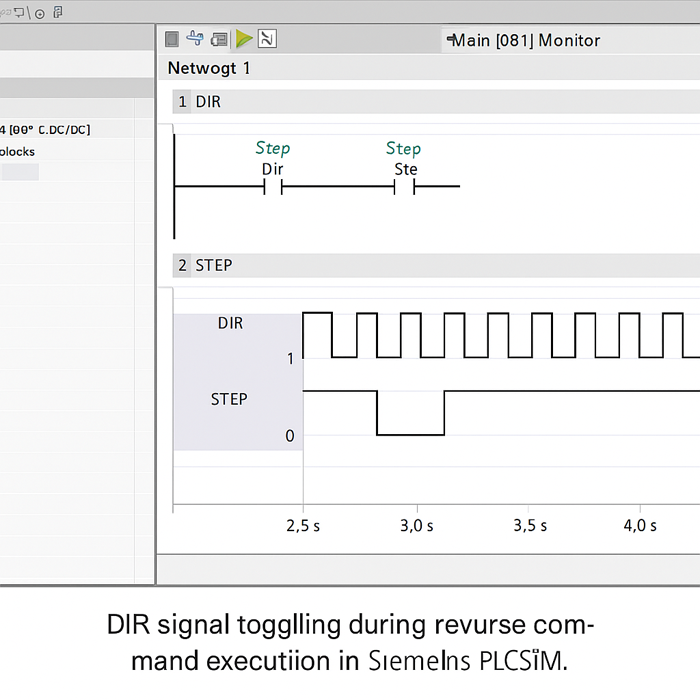Screen dimensions: 700x700
Task: Select the blocks tree item in left panel
Action: 18,151
